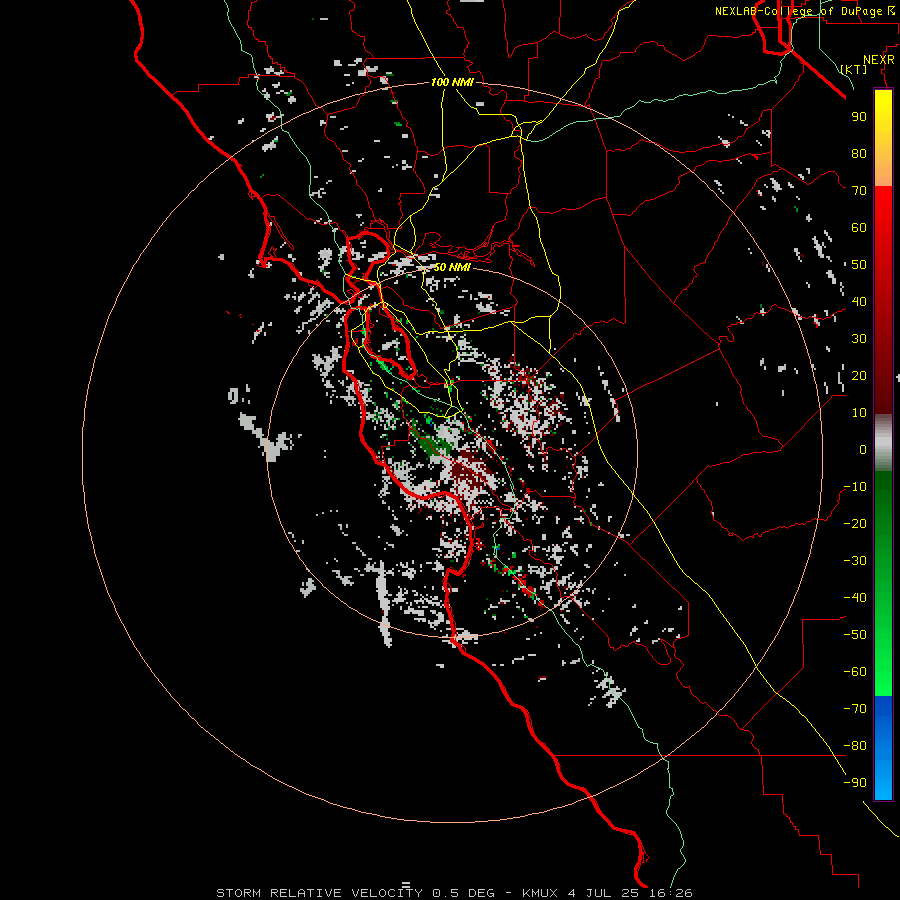Image resolution: width=900 pixels, height=900 pixels.
Task: Click the -20 scale value
Action: [855, 524]
